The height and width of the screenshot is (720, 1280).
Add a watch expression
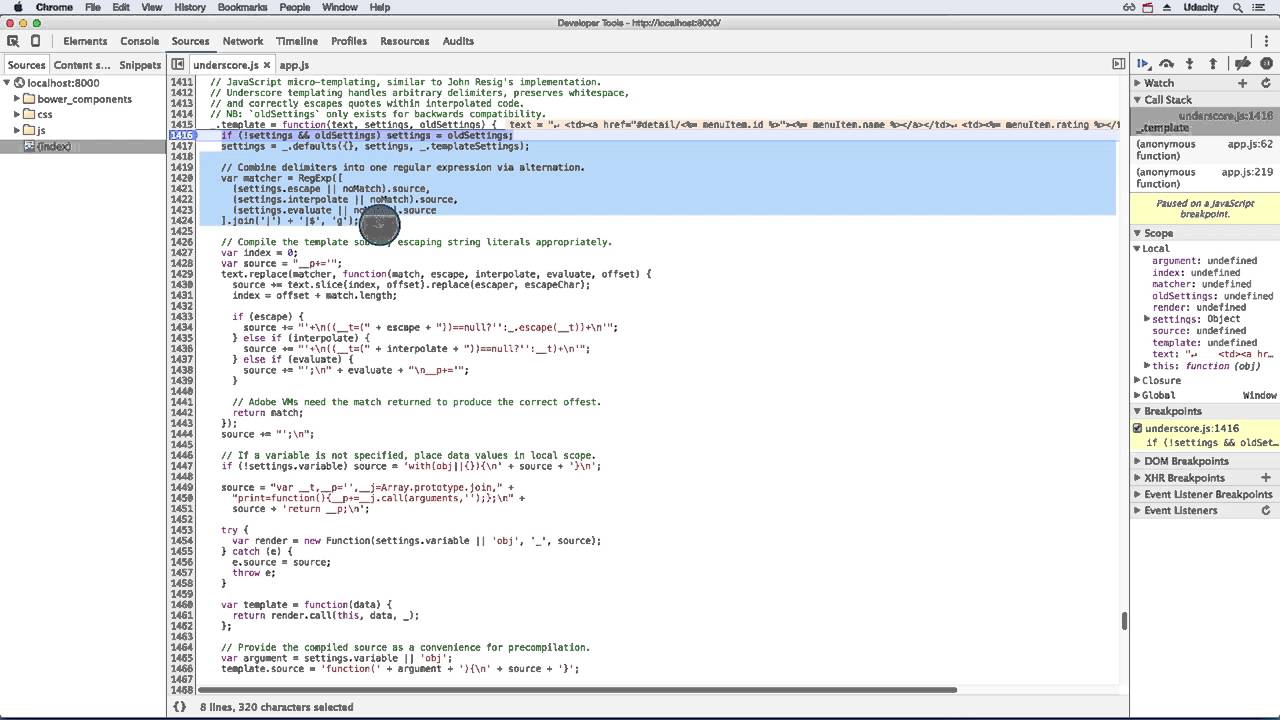[x=1243, y=83]
